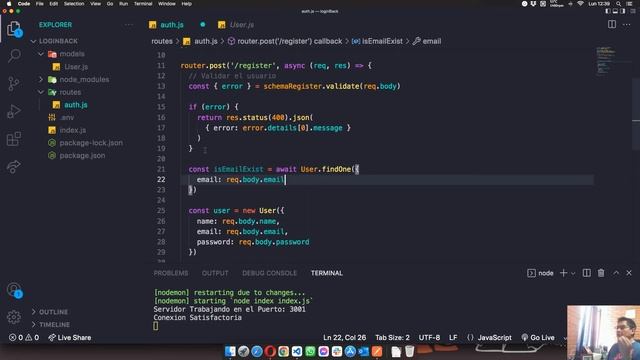The image size is (640, 360).
Task: Split the editor to the right
Action: [611, 24]
